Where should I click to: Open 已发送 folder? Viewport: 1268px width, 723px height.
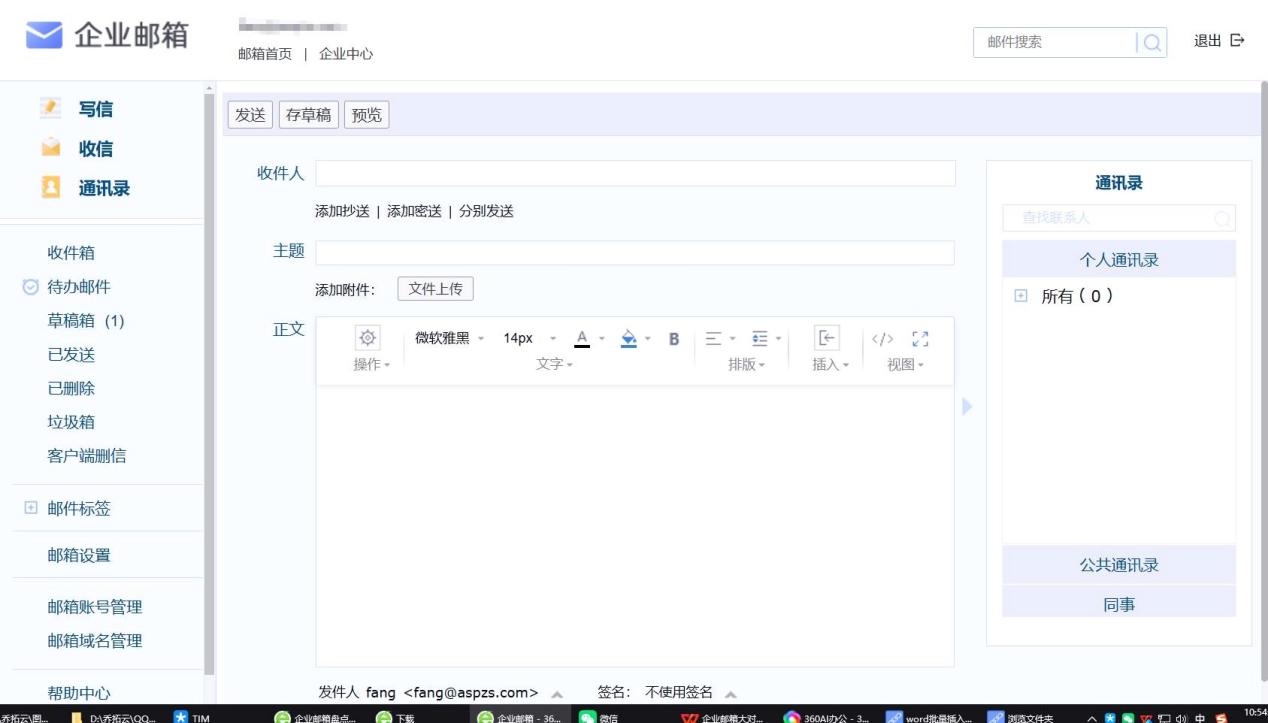pyautogui.click(x=71, y=355)
